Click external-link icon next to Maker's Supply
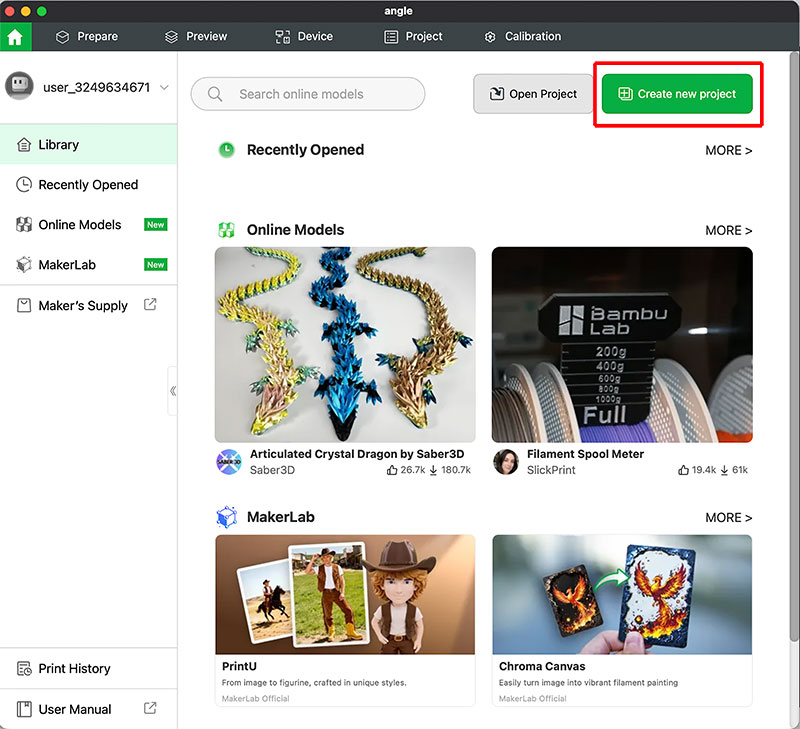This screenshot has width=800, height=729. [x=150, y=305]
